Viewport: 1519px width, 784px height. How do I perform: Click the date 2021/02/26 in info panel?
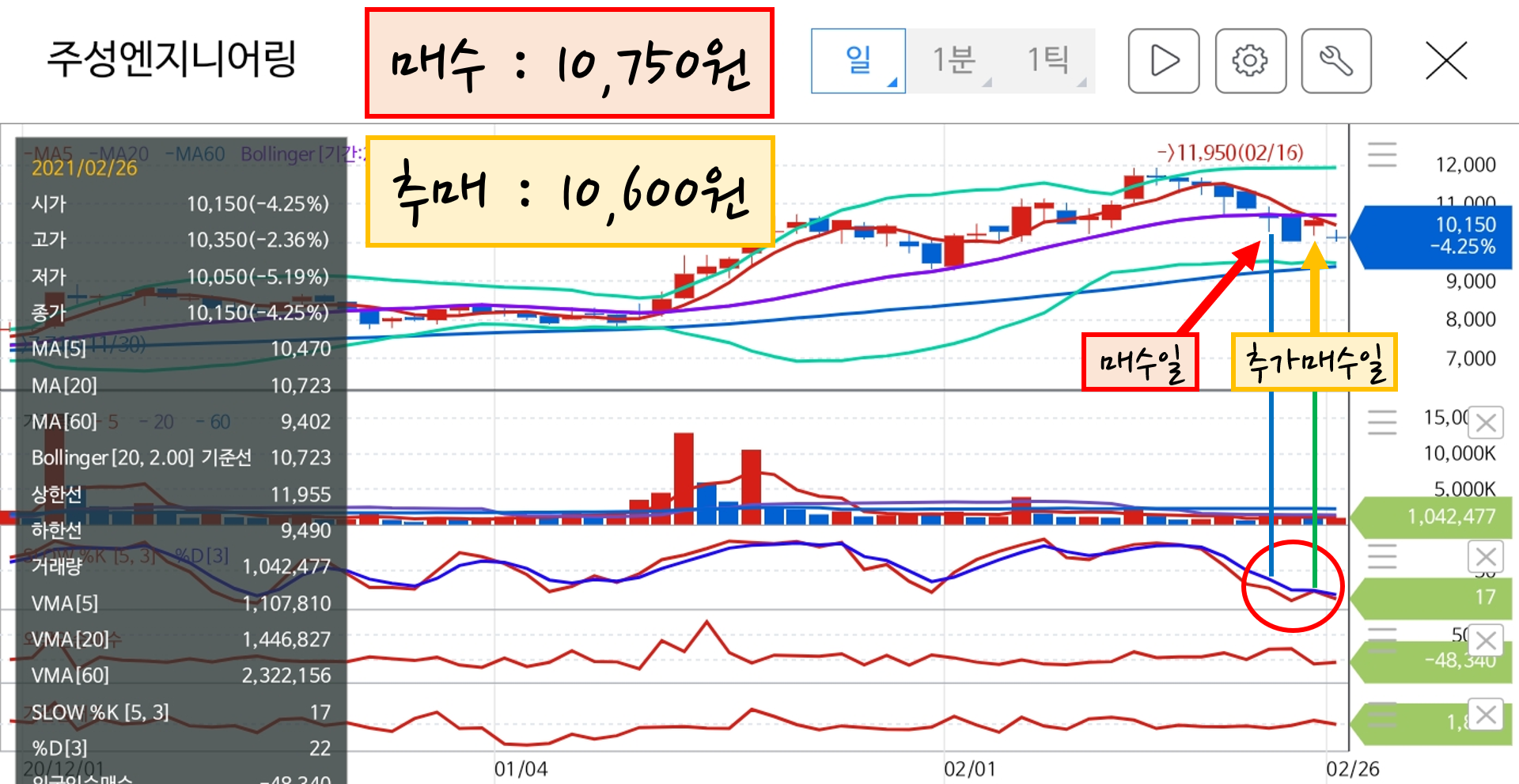click(84, 168)
